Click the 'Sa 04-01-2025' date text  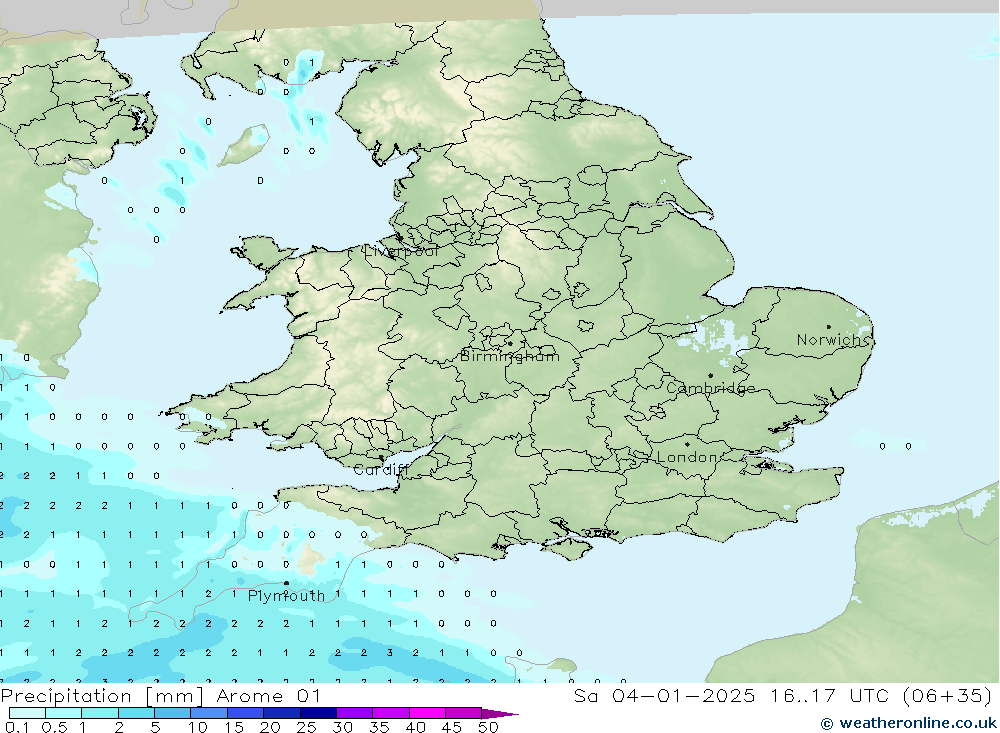[664, 695]
